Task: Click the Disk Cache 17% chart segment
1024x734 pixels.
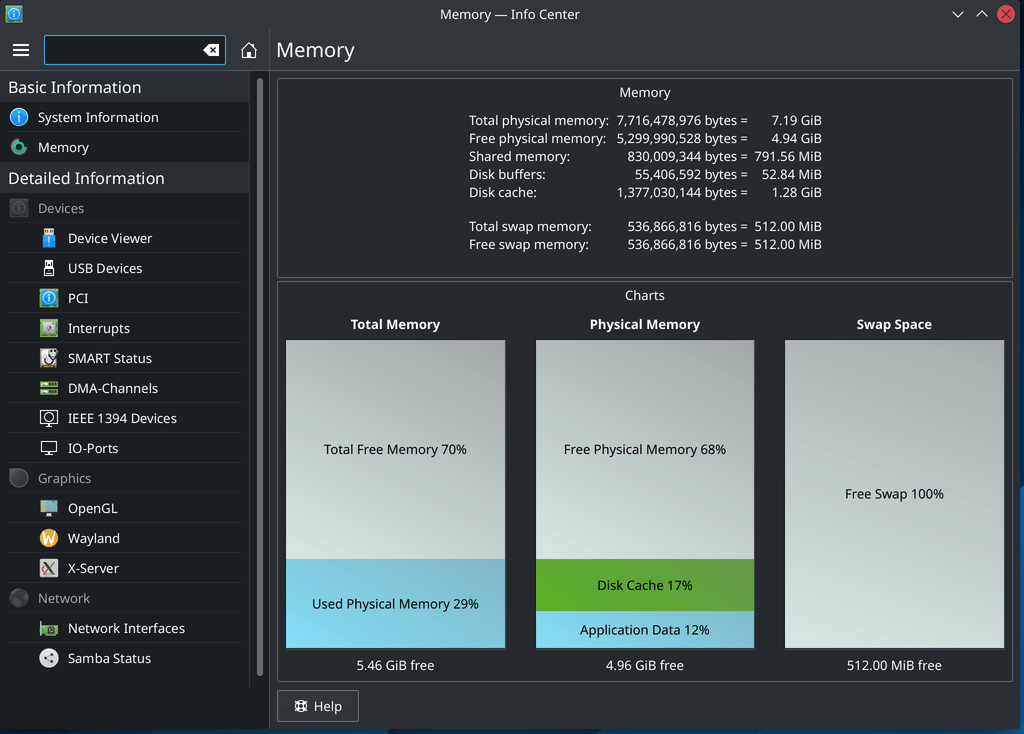Action: (x=645, y=585)
